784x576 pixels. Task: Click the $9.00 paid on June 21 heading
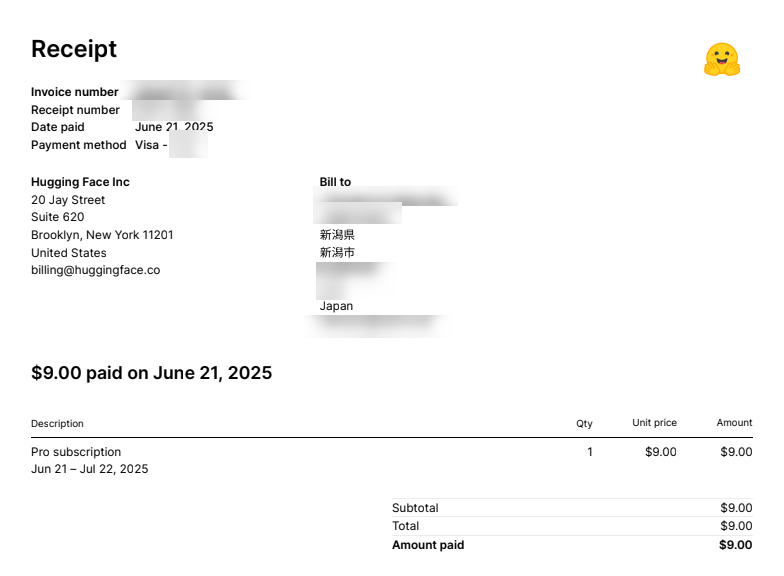tap(151, 373)
